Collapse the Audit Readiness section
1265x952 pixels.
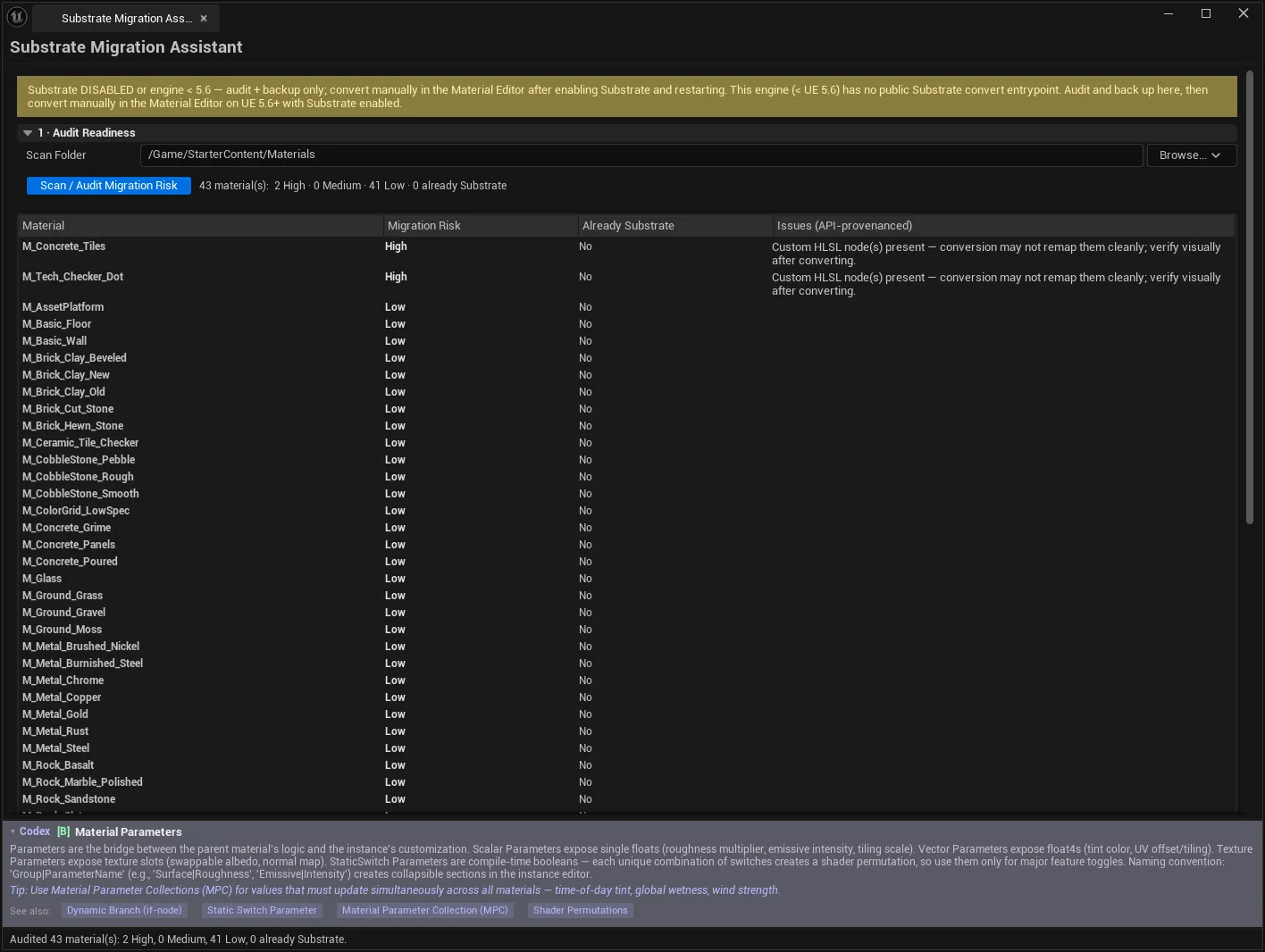(x=28, y=133)
